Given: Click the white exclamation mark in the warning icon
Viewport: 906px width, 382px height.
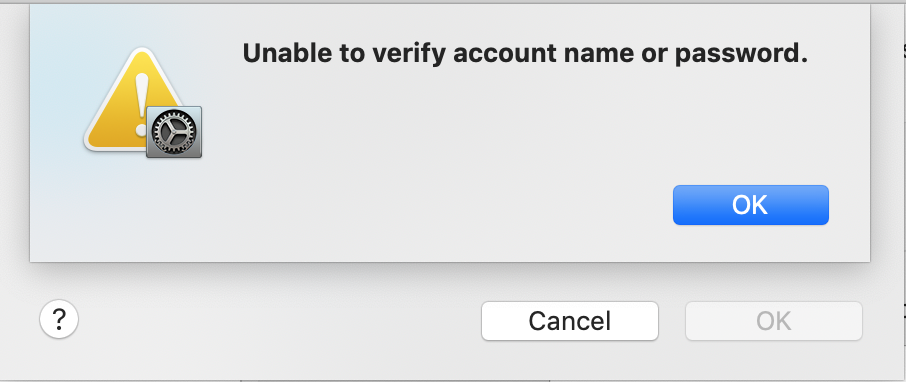Looking at the screenshot, I should (x=142, y=105).
